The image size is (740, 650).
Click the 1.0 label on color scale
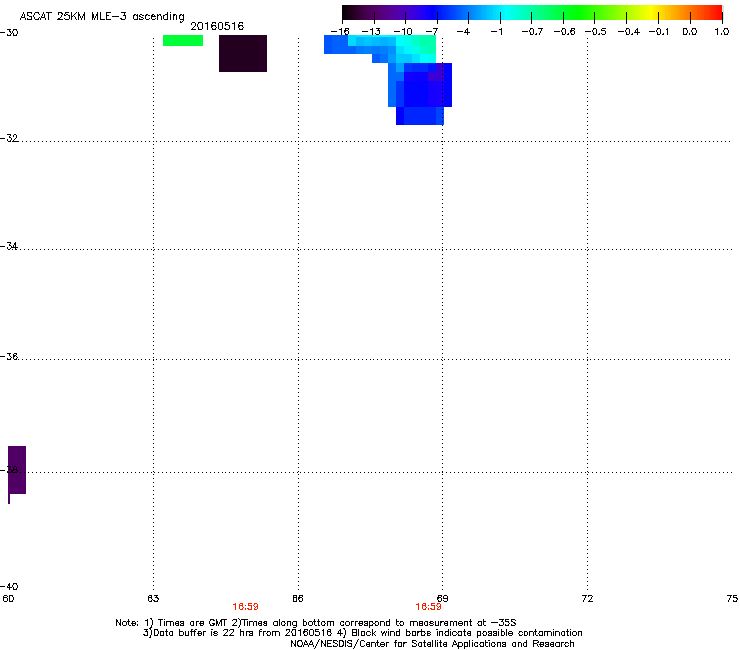click(x=722, y=32)
